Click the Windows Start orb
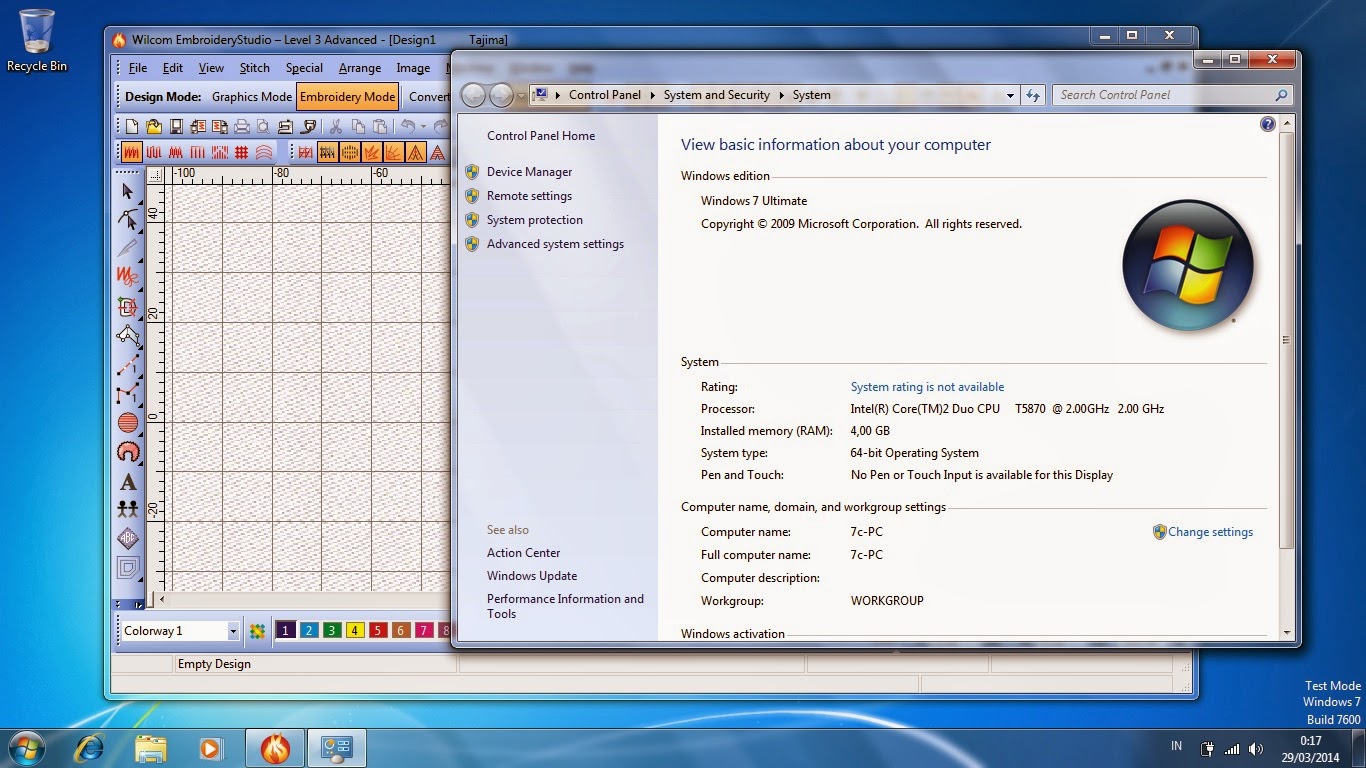 pos(26,747)
